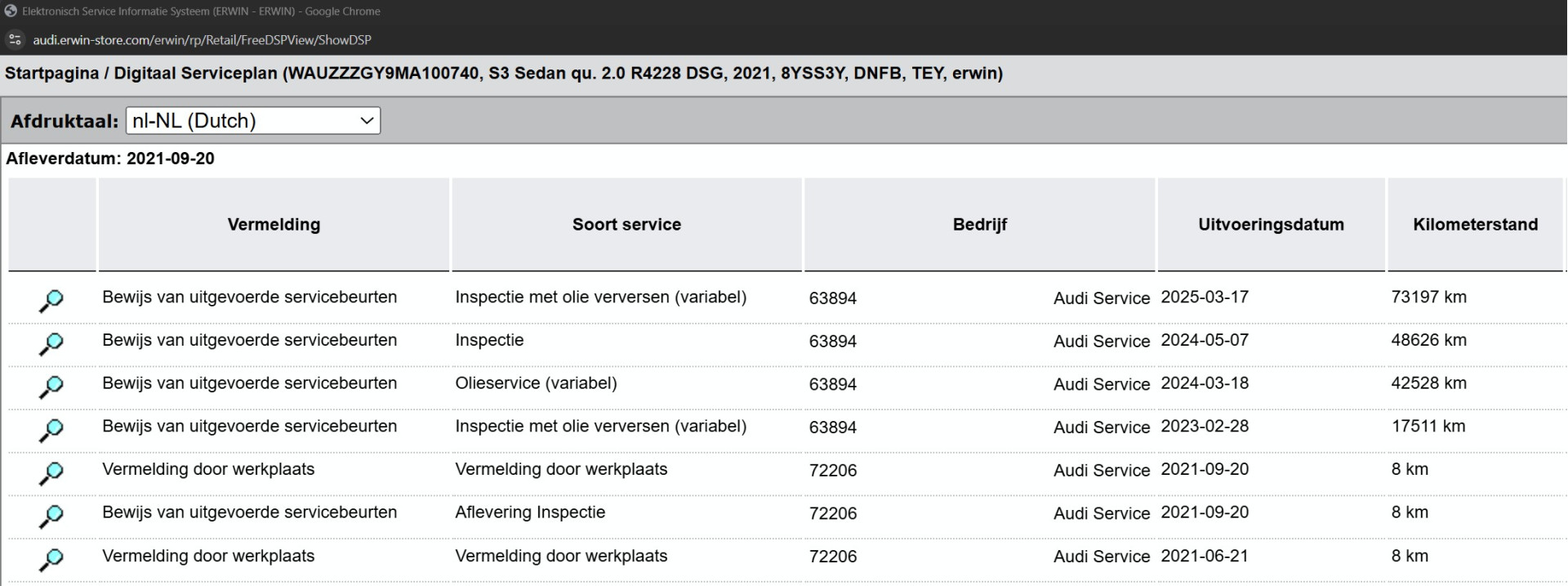Click the Olieservice (variabel) cell
The image size is (1568, 586).
coord(536,383)
